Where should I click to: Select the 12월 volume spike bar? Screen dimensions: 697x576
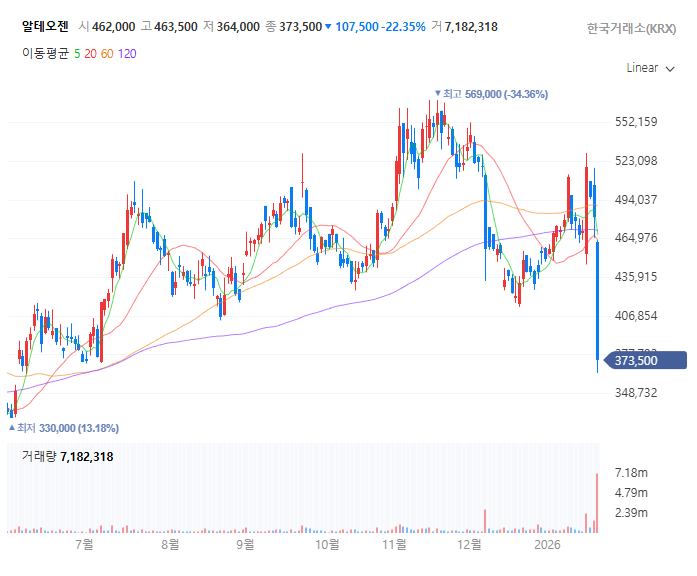485,521
